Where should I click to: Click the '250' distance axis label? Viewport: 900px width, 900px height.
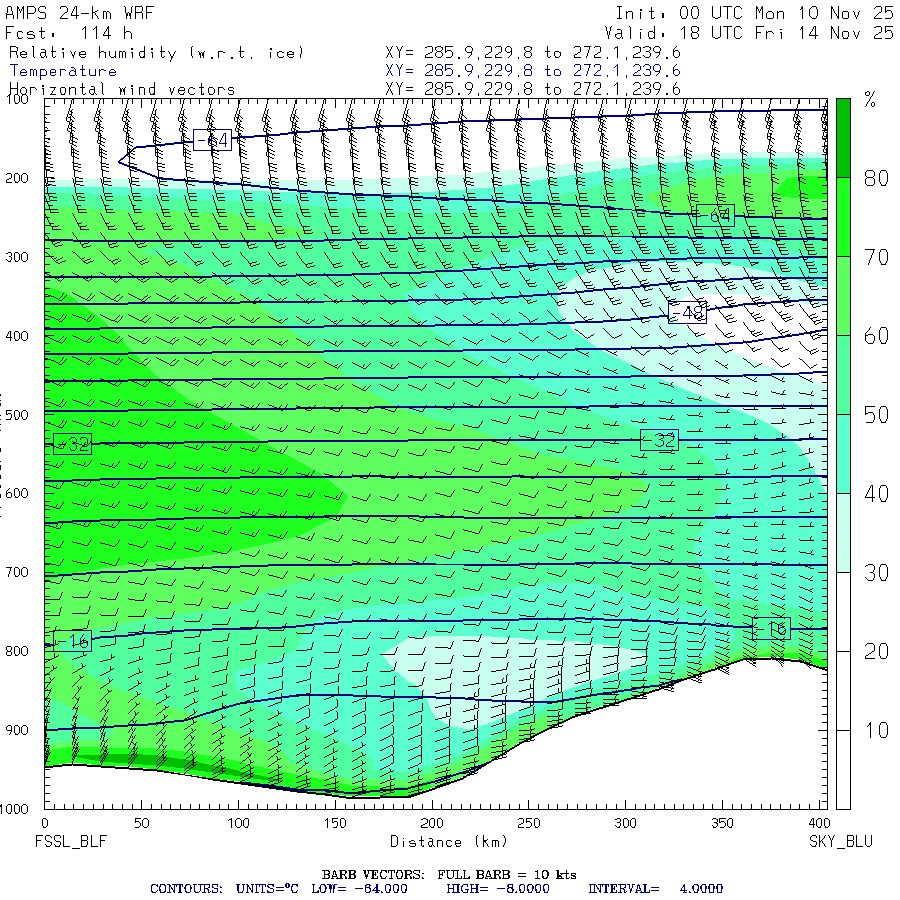528,824
